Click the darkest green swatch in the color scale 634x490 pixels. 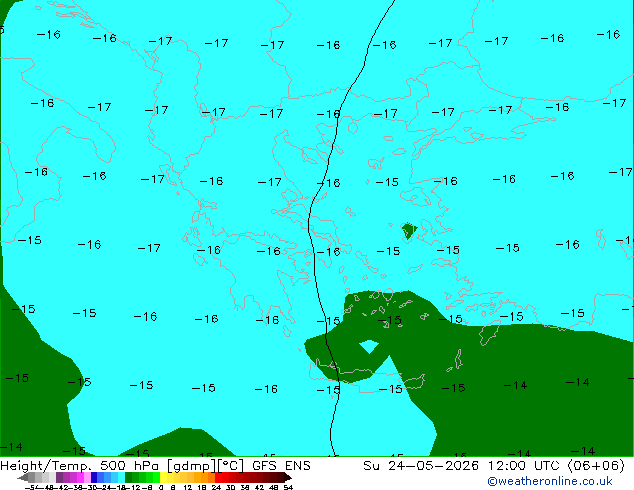(x=128, y=477)
